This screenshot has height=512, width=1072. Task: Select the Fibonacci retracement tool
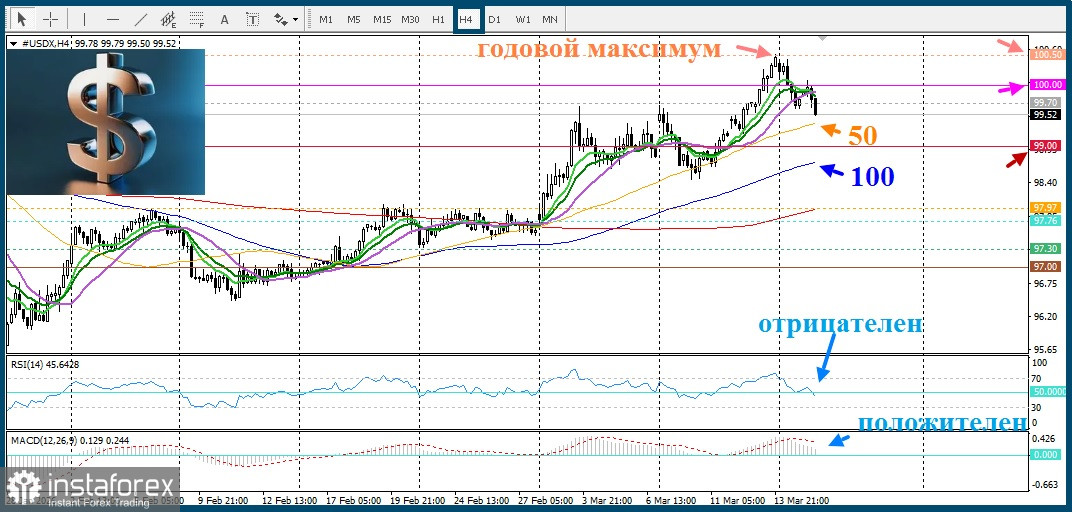(196, 19)
